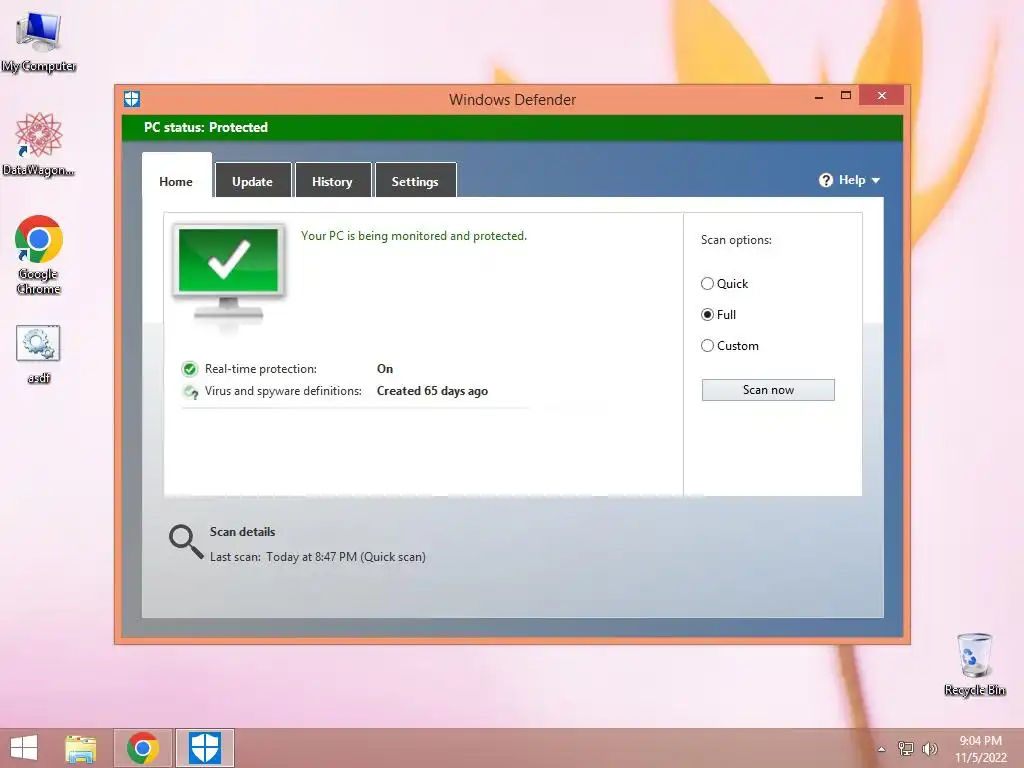Click the 'Scan options:' label

click(736, 240)
